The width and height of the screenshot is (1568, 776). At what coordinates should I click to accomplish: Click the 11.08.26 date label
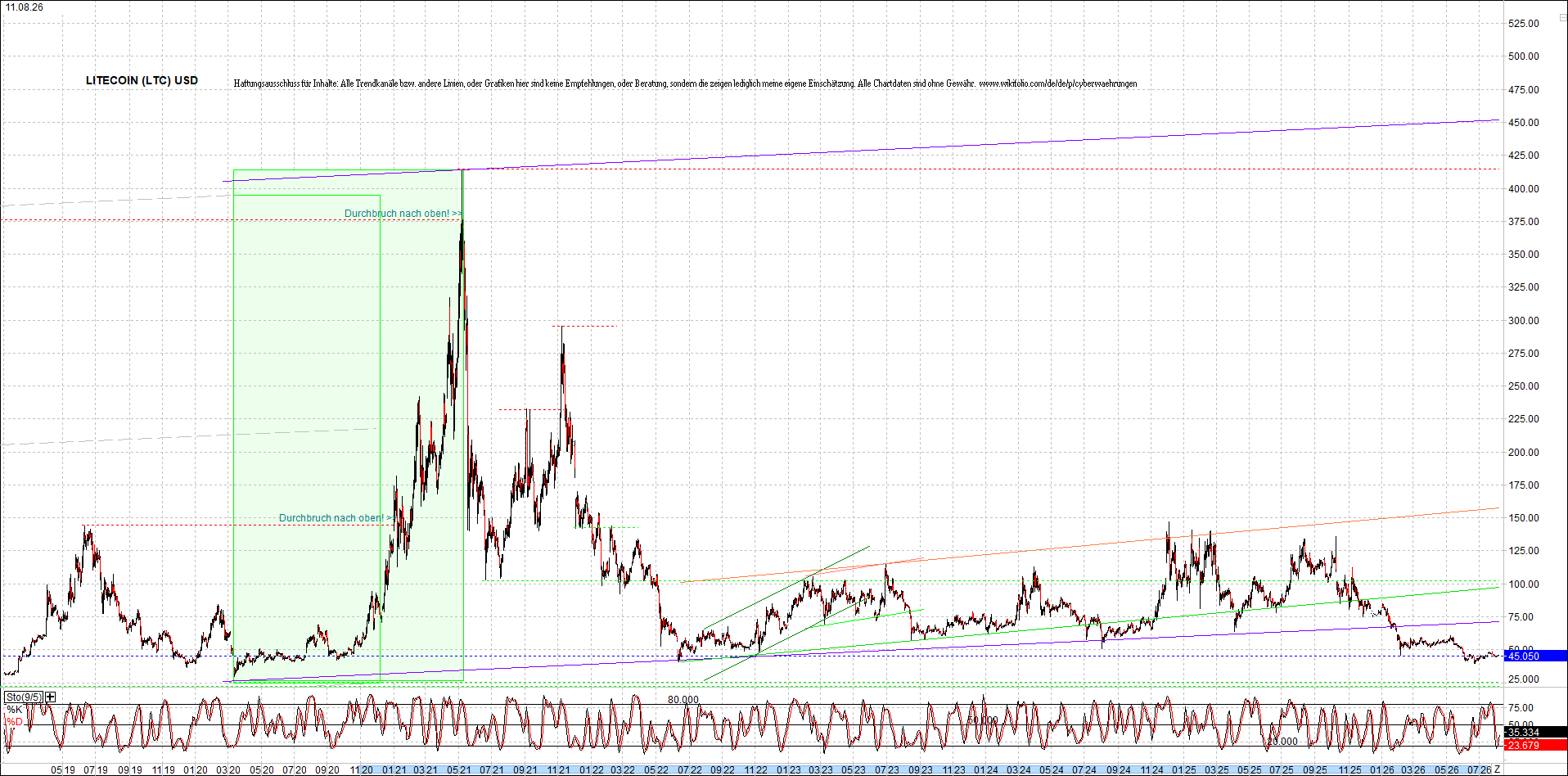(x=25, y=7)
